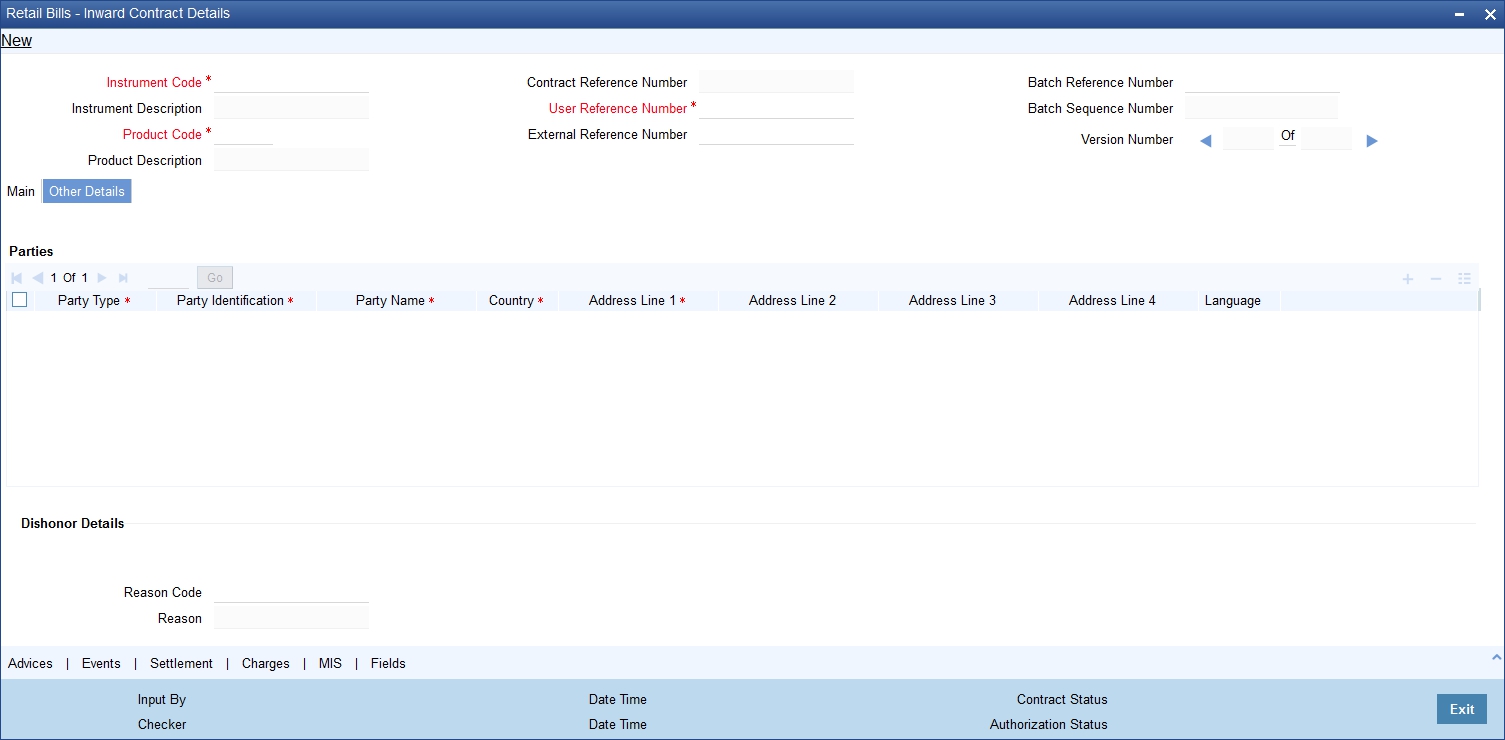The image size is (1505, 740).
Task: Delete selected row from Parties grid
Action: [x=1435, y=279]
